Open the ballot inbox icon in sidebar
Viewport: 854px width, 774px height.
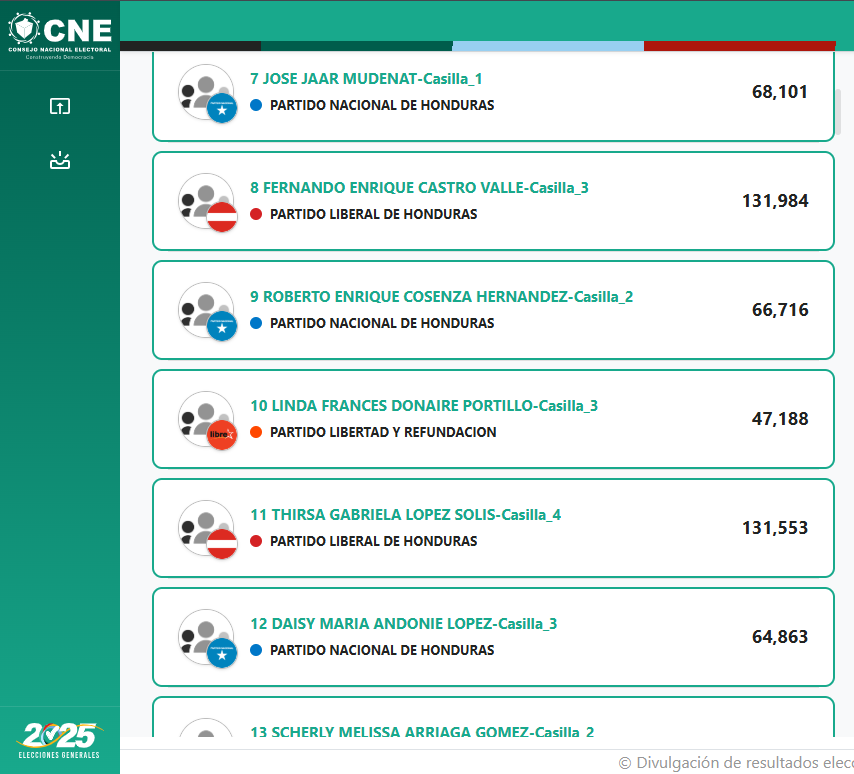[60, 161]
